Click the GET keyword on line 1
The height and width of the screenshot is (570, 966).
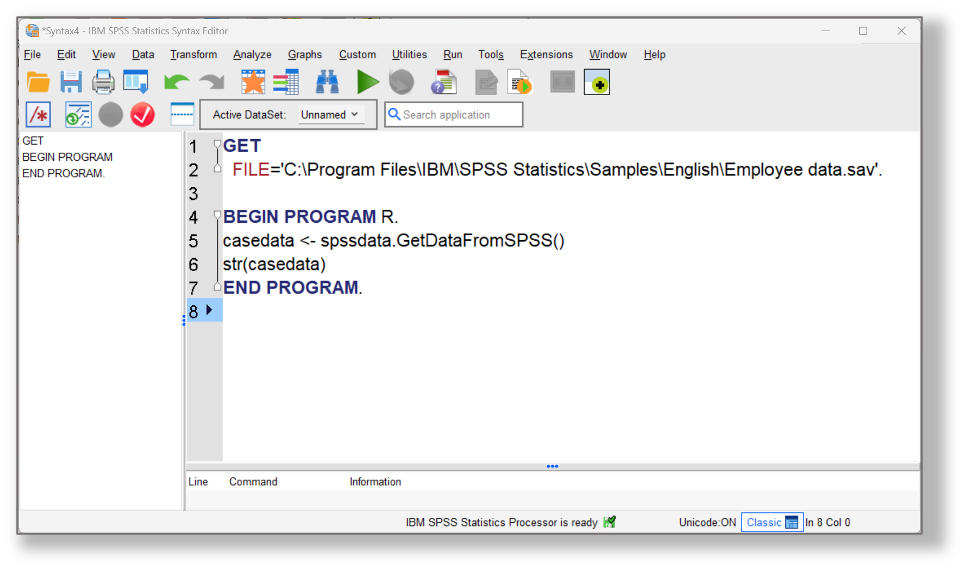242,145
